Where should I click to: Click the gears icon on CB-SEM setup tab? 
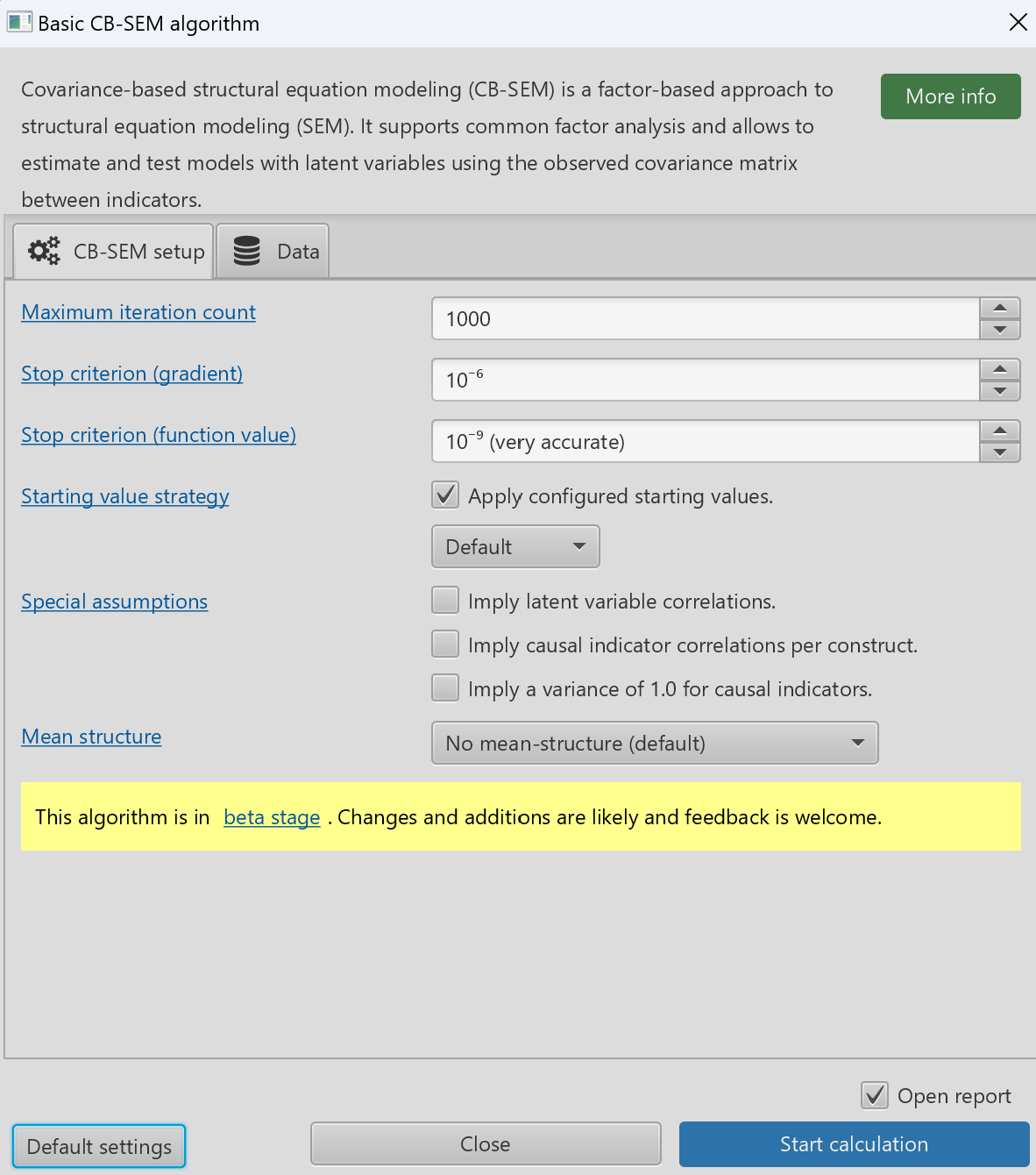tap(44, 252)
